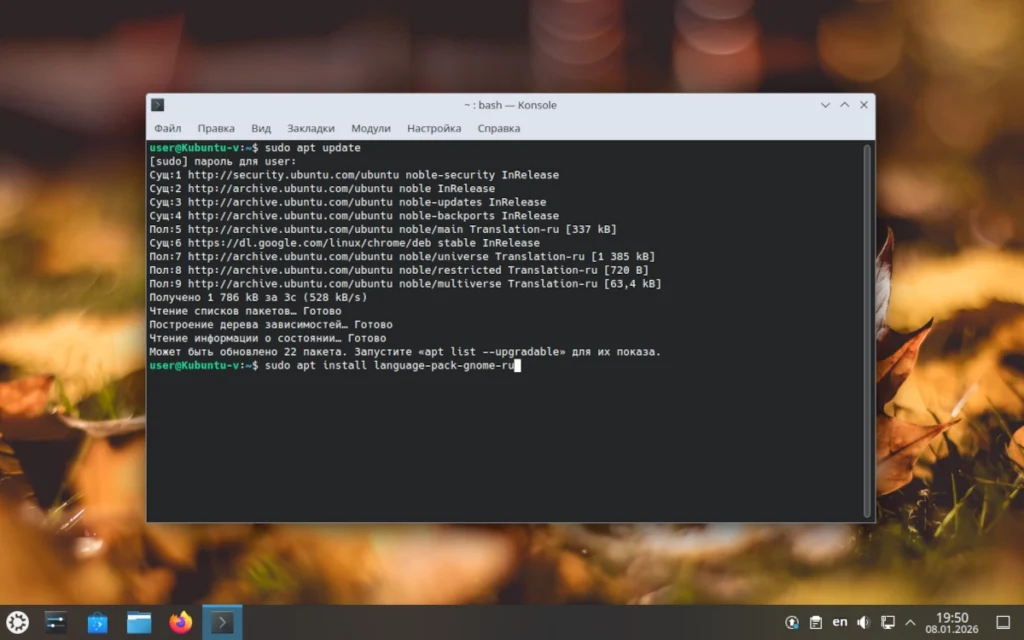
Task: Close the Konsole window
Action: point(864,104)
